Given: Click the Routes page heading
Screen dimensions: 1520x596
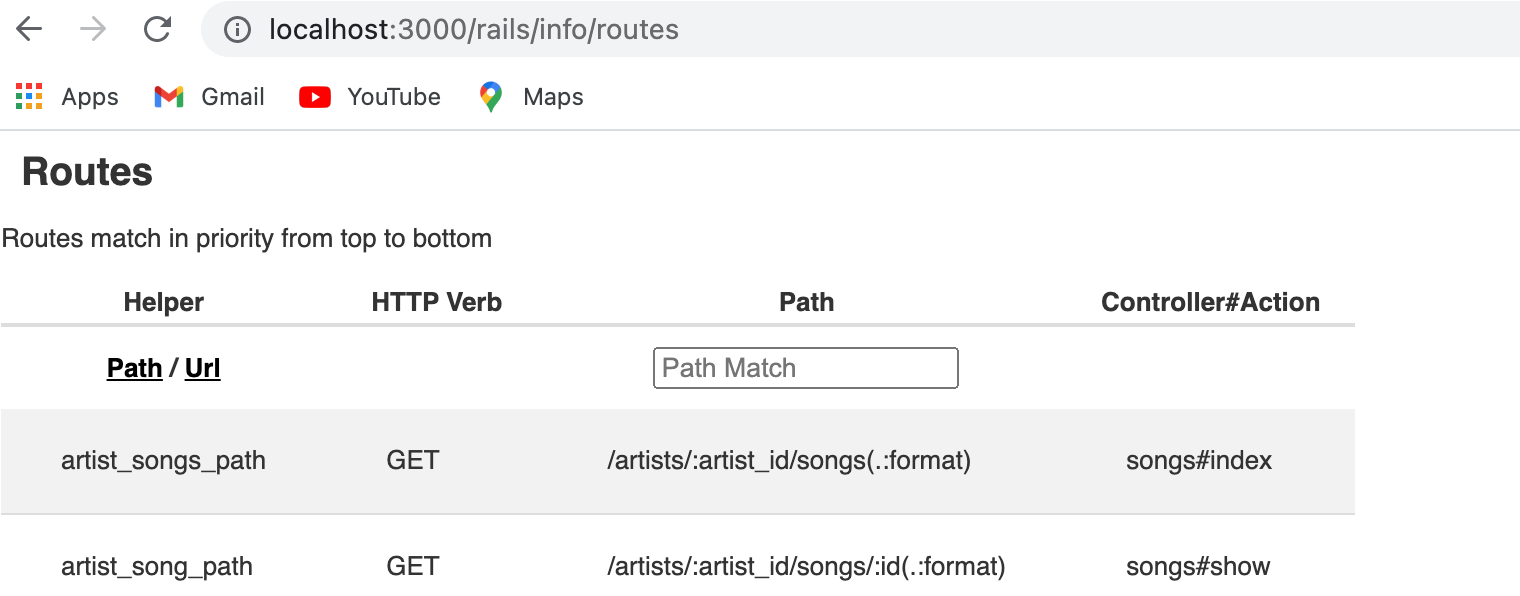Looking at the screenshot, I should [x=87, y=171].
